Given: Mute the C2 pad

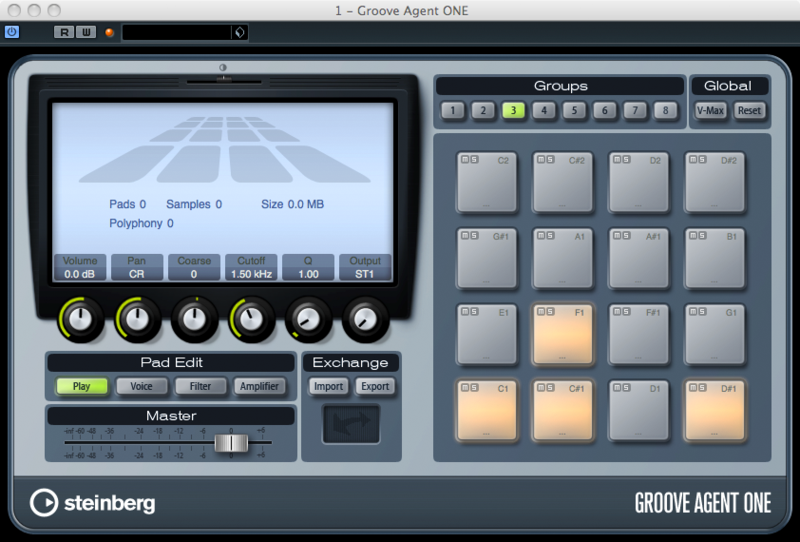Looking at the screenshot, I should pos(464,160).
